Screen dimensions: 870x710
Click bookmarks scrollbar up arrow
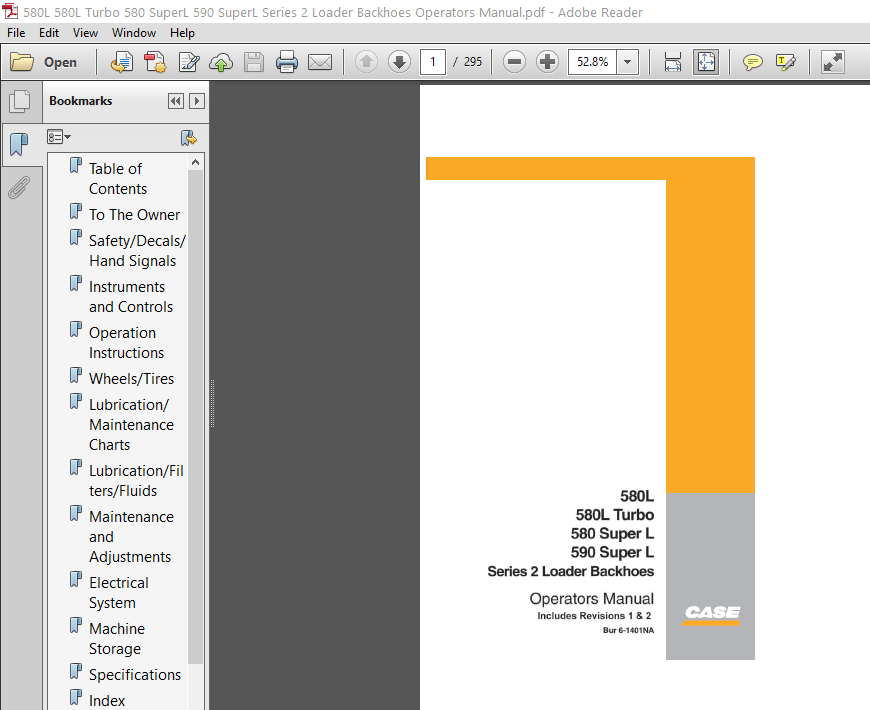195,162
